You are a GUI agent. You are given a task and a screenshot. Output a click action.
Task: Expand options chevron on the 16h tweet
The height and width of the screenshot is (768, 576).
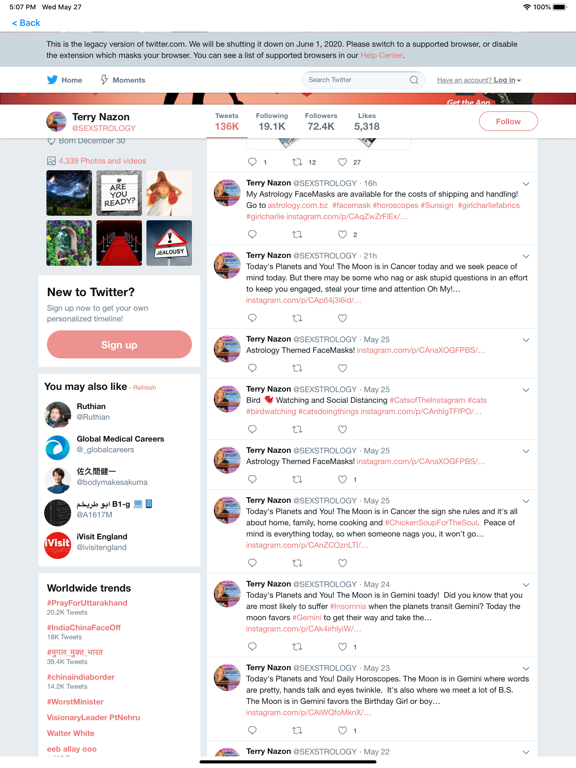point(526,184)
